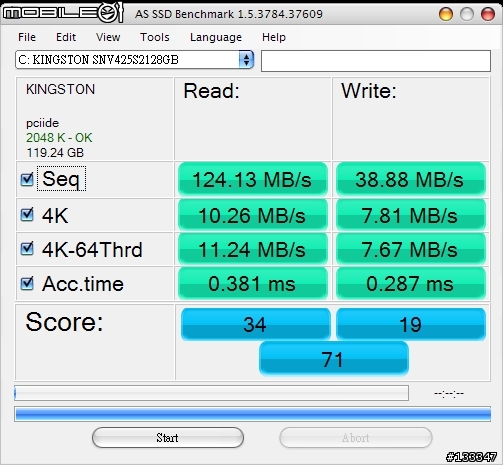Open the View menu

[x=108, y=37]
